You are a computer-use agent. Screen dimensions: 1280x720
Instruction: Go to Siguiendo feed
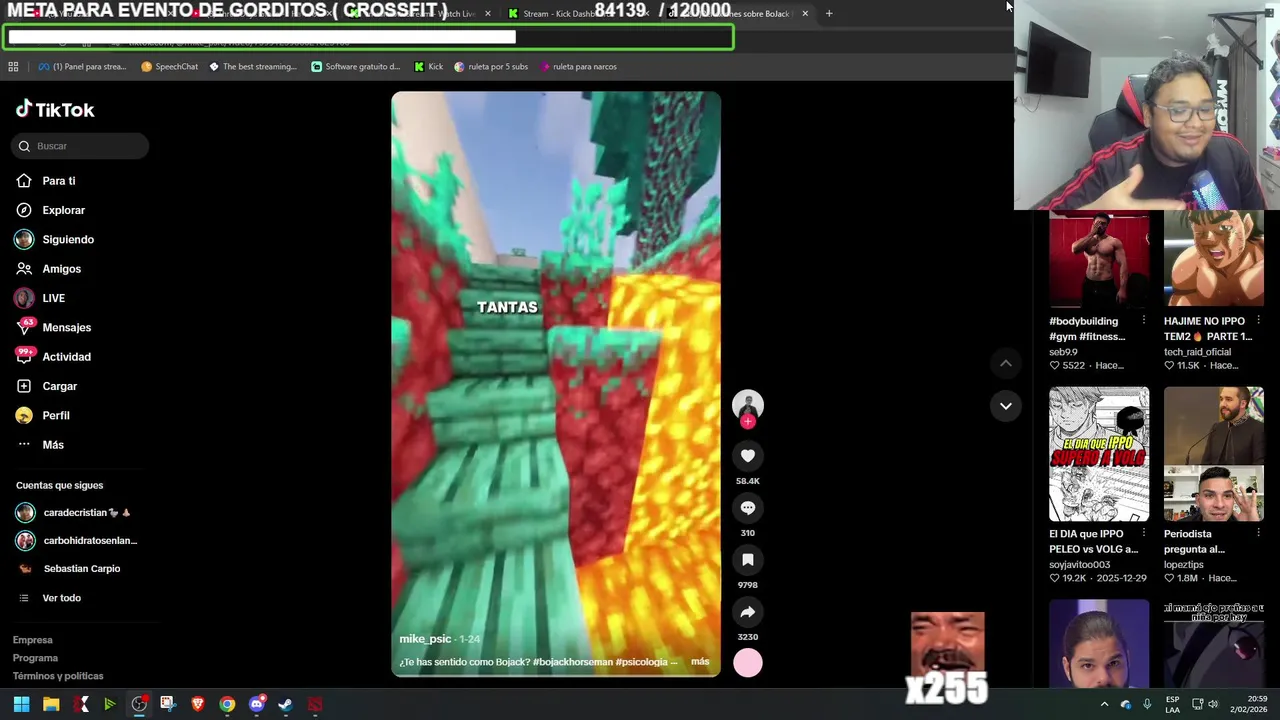pyautogui.click(x=67, y=240)
